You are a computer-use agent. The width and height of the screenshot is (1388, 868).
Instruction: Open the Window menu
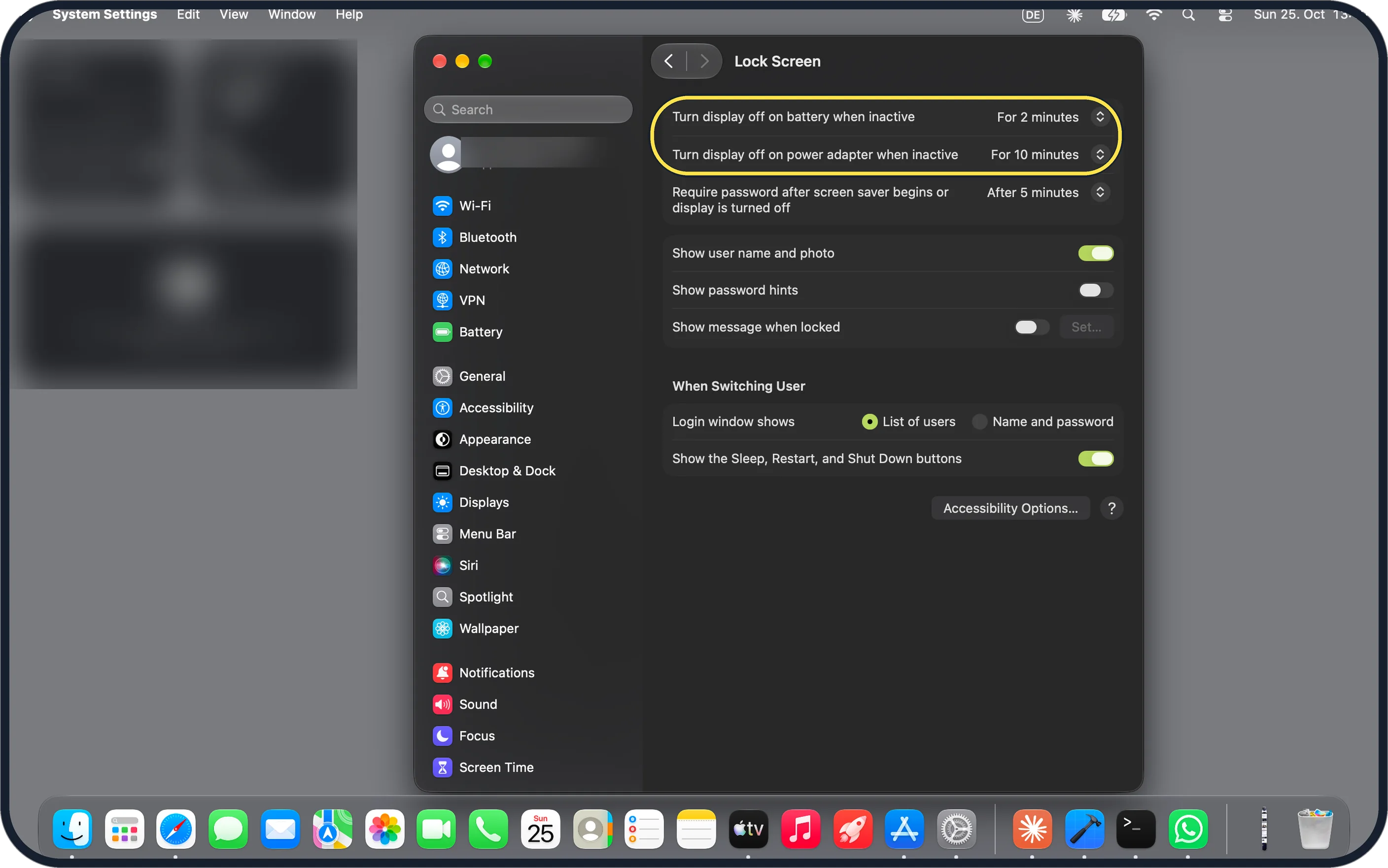click(292, 14)
